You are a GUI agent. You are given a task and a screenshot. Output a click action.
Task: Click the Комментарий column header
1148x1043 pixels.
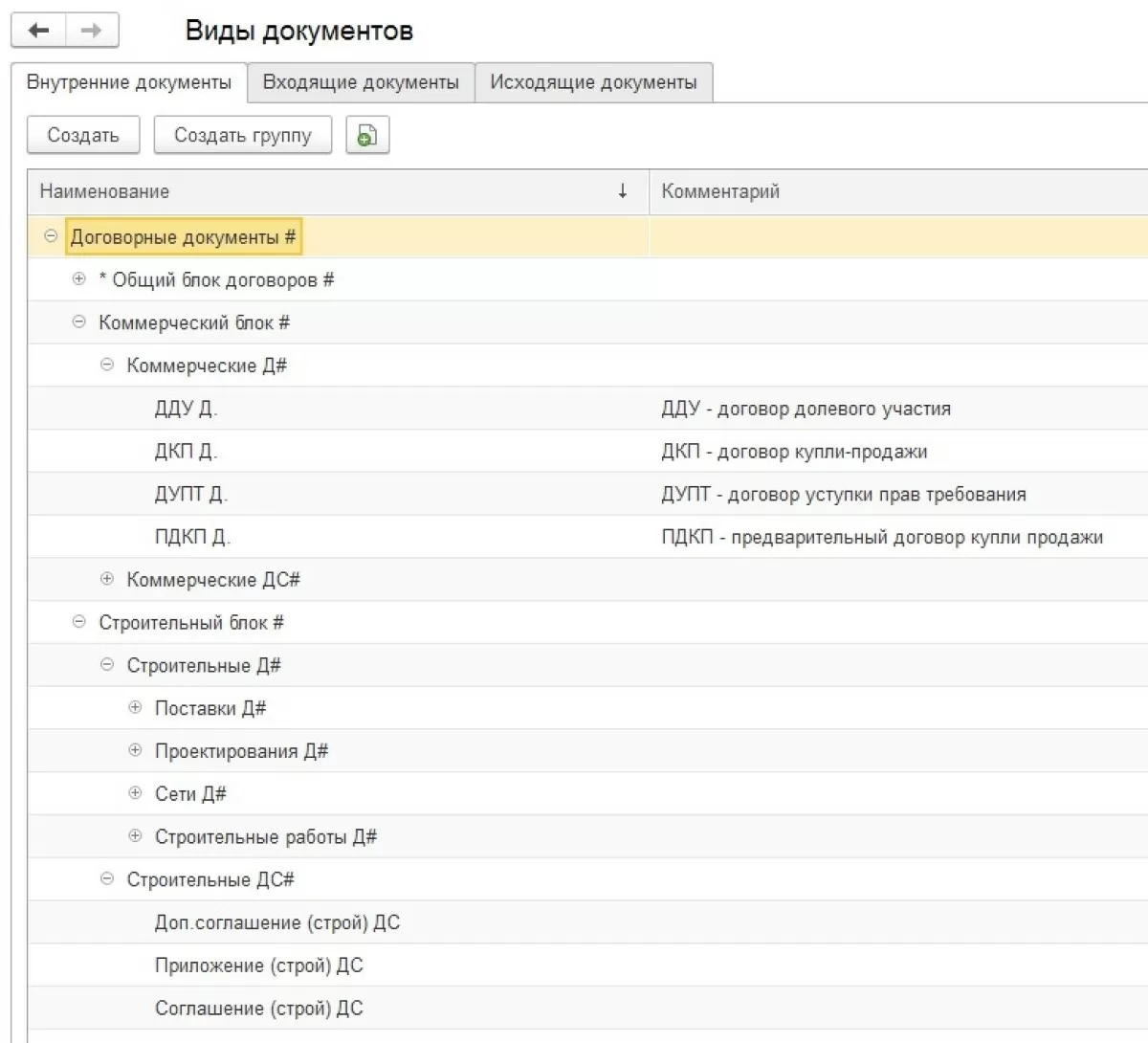720,191
